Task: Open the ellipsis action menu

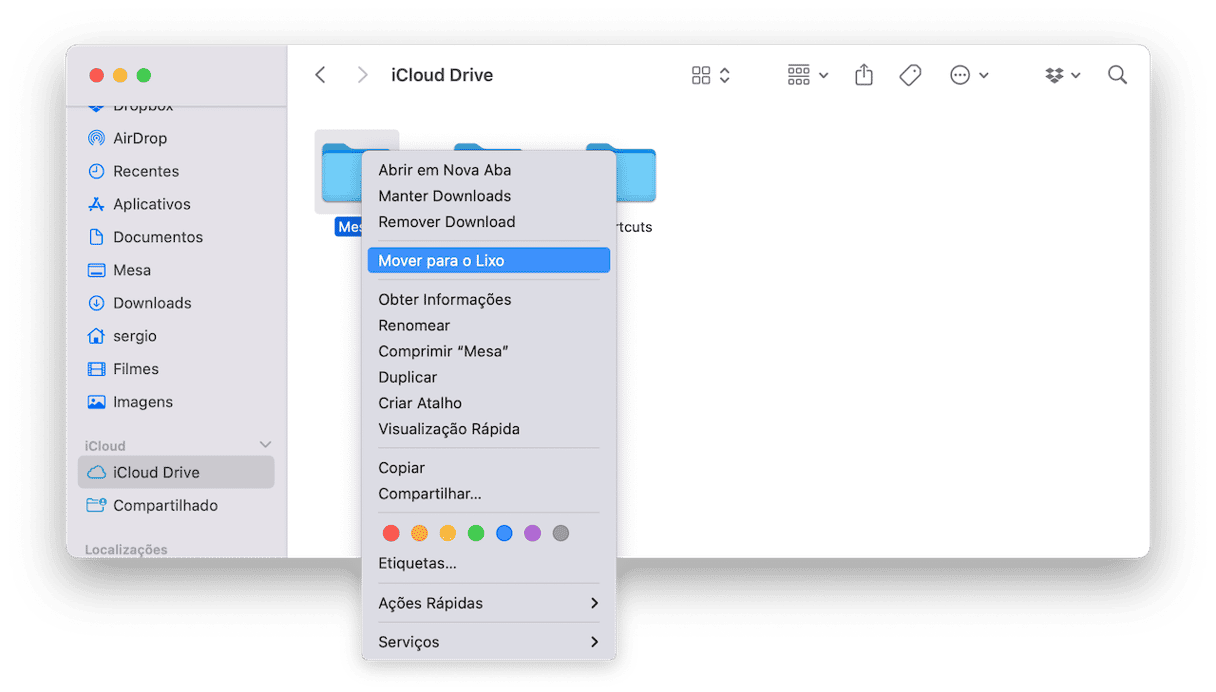Action: 969,75
